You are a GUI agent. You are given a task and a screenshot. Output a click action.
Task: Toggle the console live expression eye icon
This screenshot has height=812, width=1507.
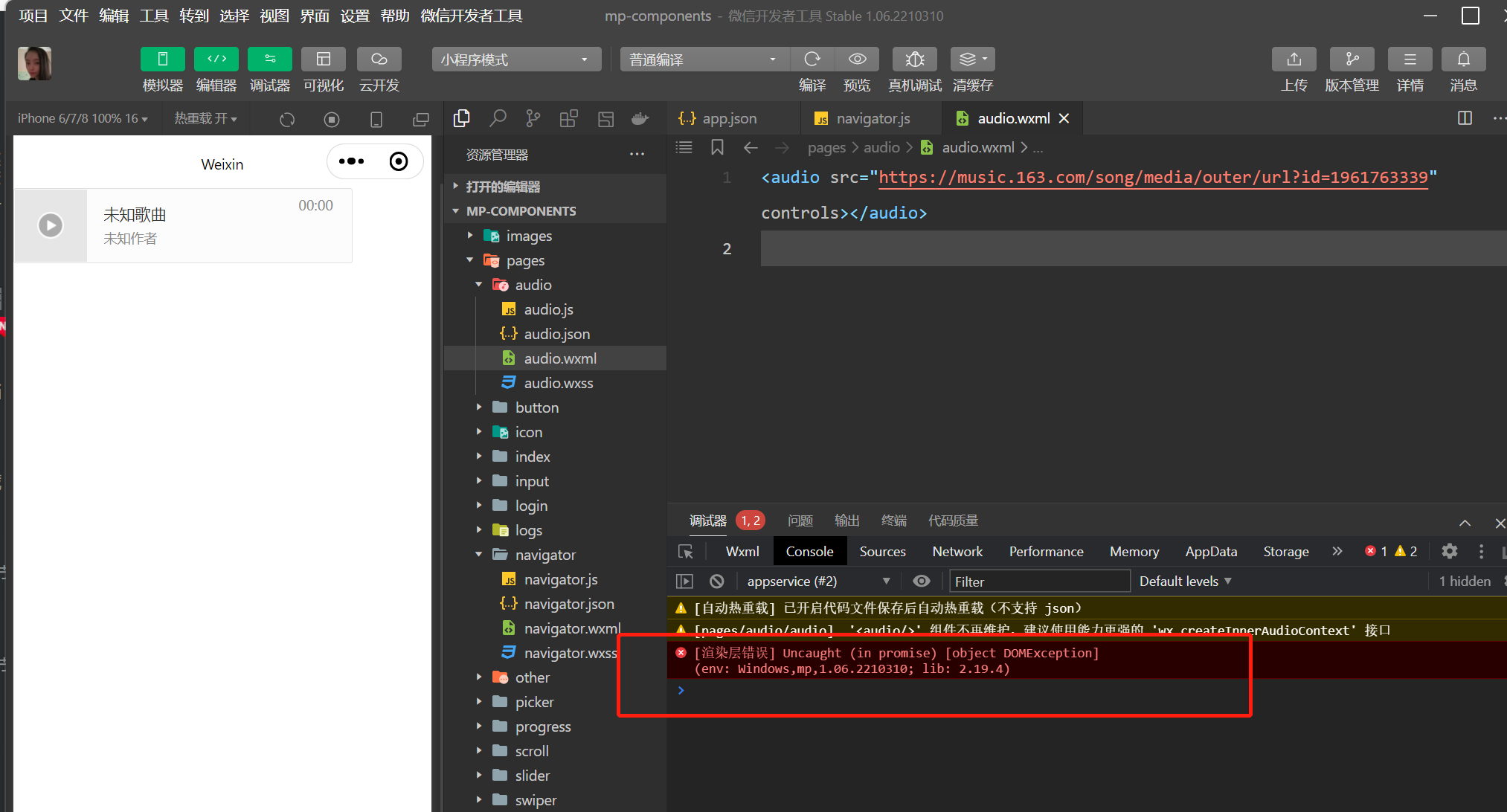[921, 581]
